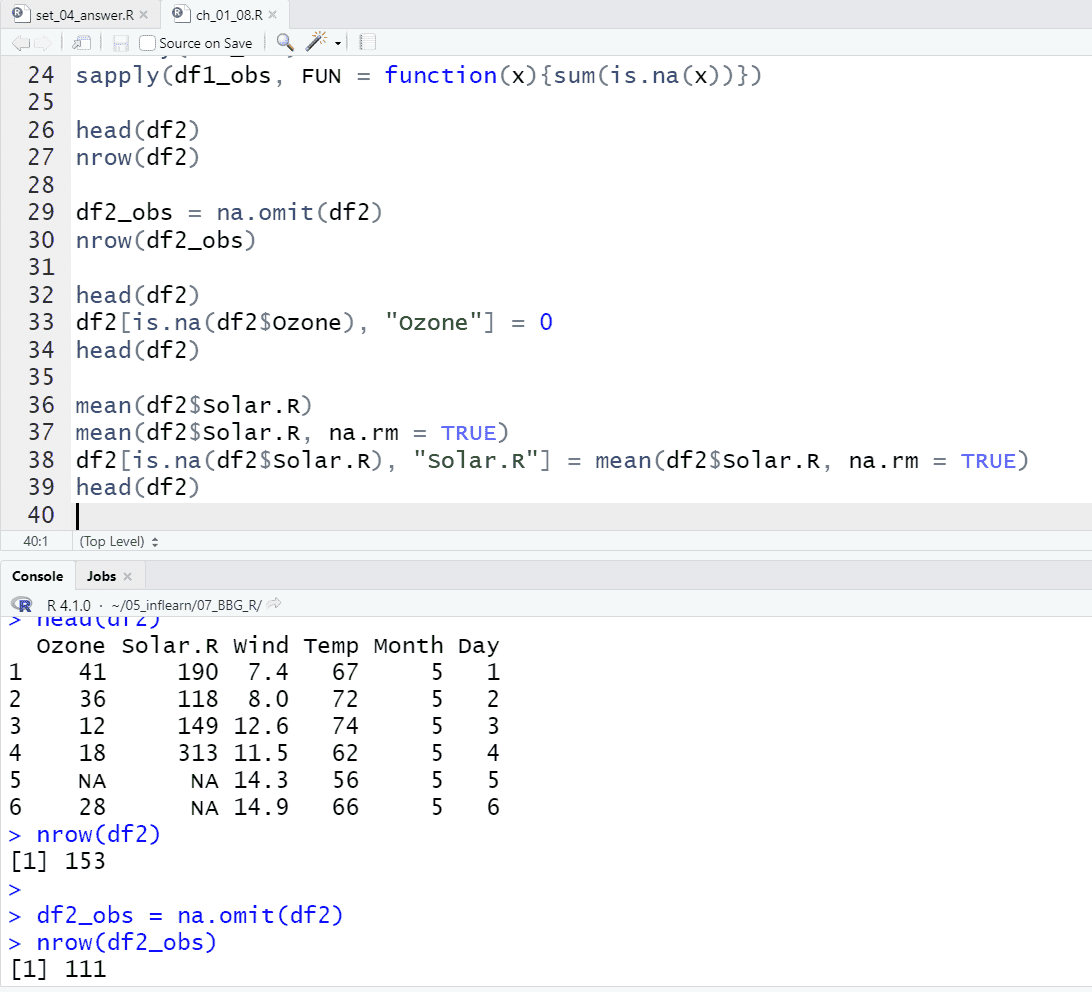Image resolution: width=1092 pixels, height=992 pixels.
Task: Switch to ch_01_08.R tab
Action: coord(228,15)
